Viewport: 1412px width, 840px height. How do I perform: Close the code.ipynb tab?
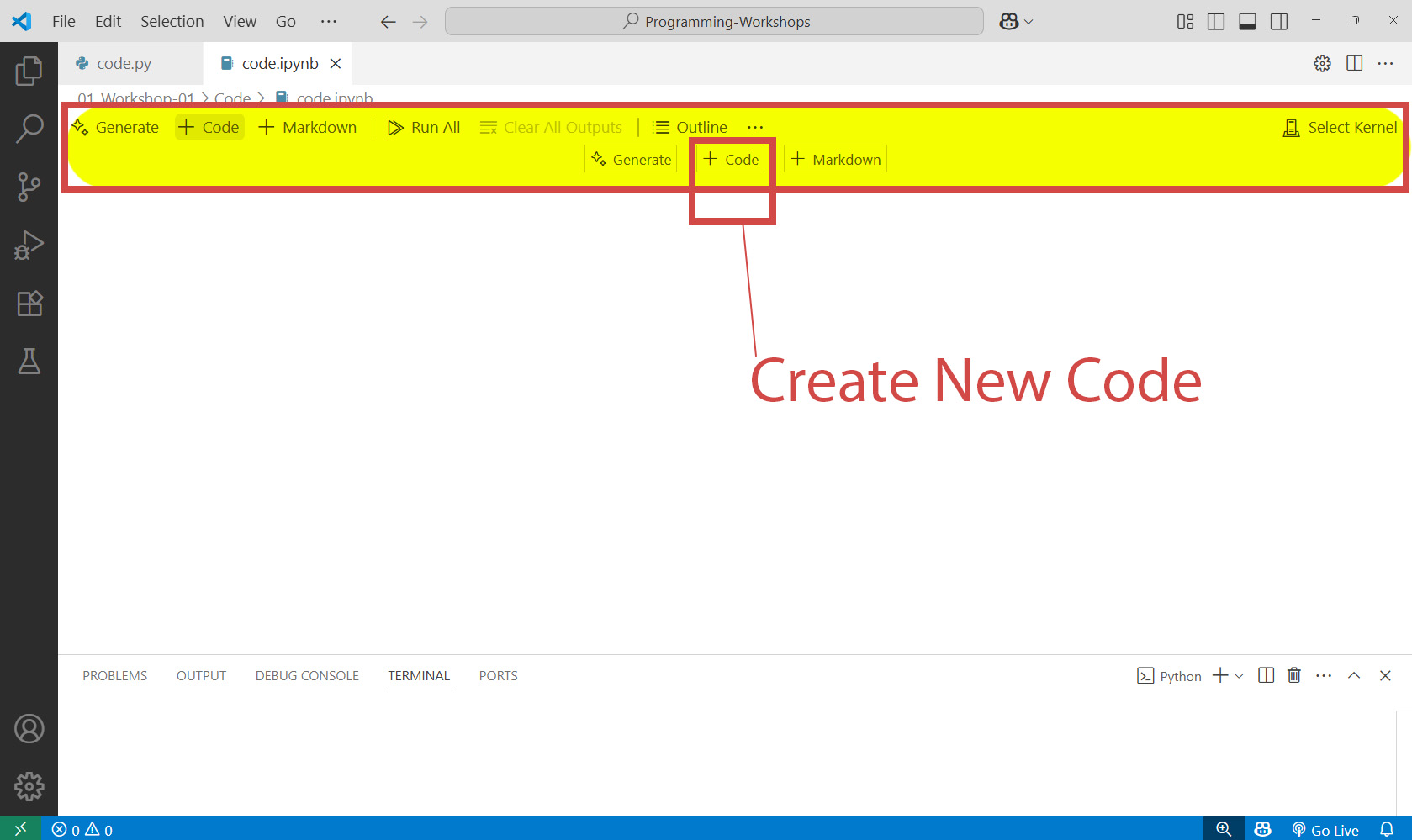tap(336, 63)
